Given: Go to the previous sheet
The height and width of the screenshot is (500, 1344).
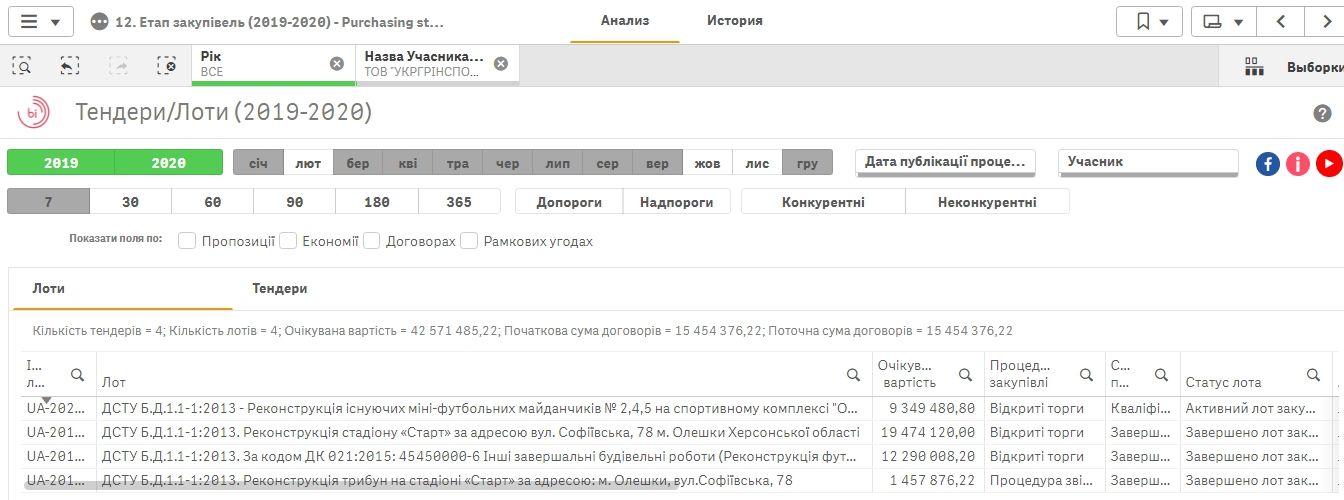Looking at the screenshot, I should [x=1280, y=21].
